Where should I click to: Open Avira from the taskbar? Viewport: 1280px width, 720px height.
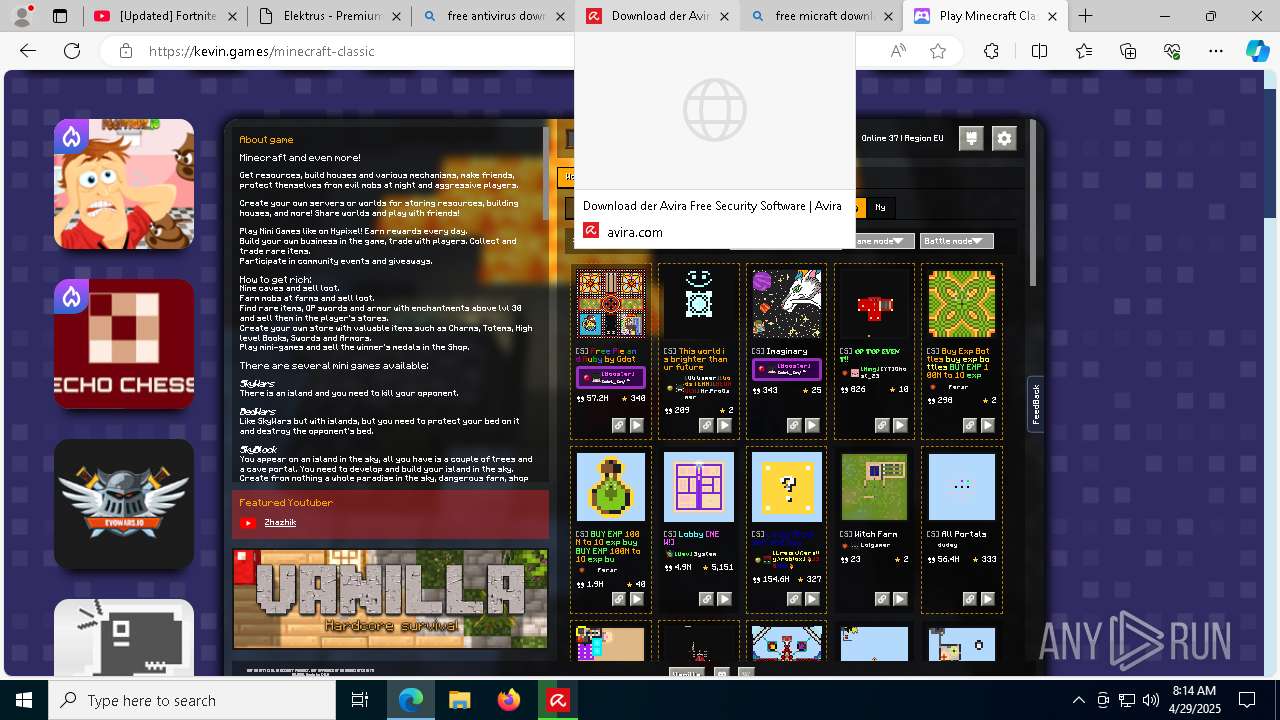pyautogui.click(x=558, y=700)
